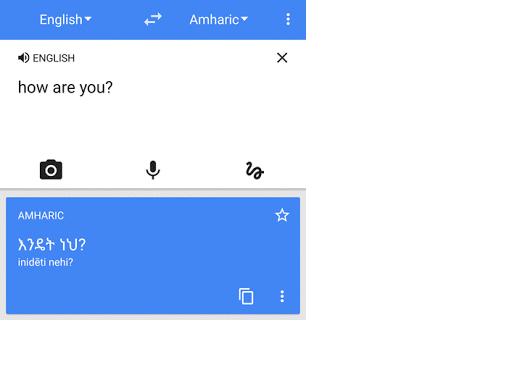The image size is (512, 384).
Task: Click the AMHARIC label on translation card
Action: (x=41, y=216)
